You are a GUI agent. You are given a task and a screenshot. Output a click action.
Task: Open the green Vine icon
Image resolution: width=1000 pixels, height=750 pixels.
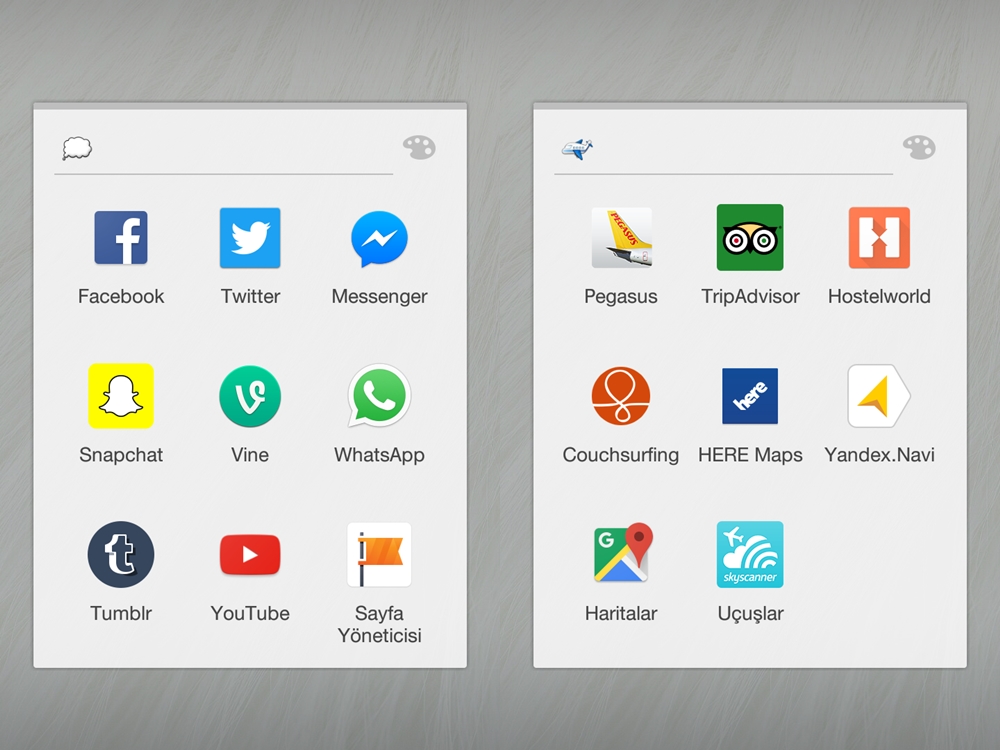click(250, 396)
